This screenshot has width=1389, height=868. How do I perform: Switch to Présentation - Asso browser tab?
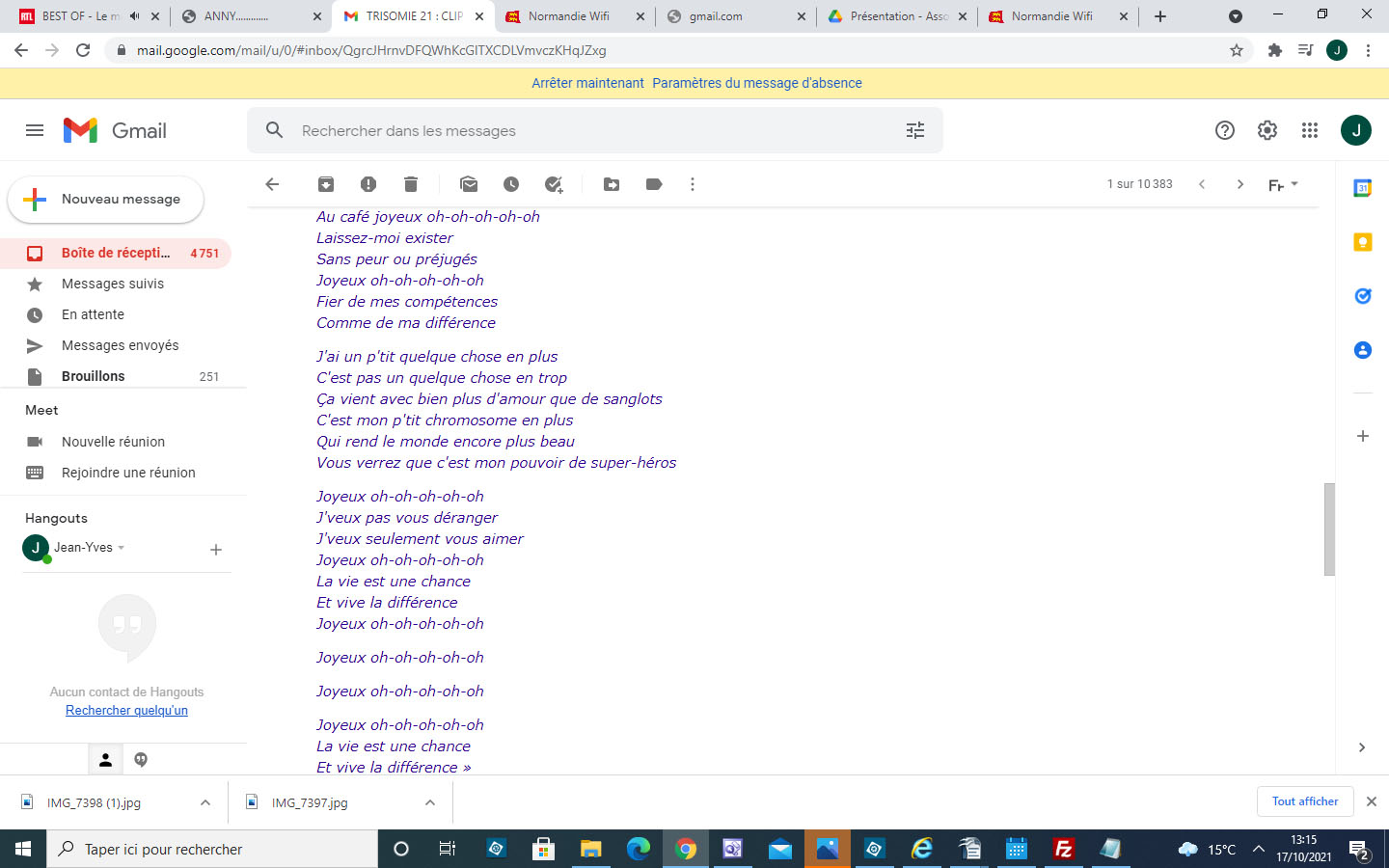(x=899, y=16)
